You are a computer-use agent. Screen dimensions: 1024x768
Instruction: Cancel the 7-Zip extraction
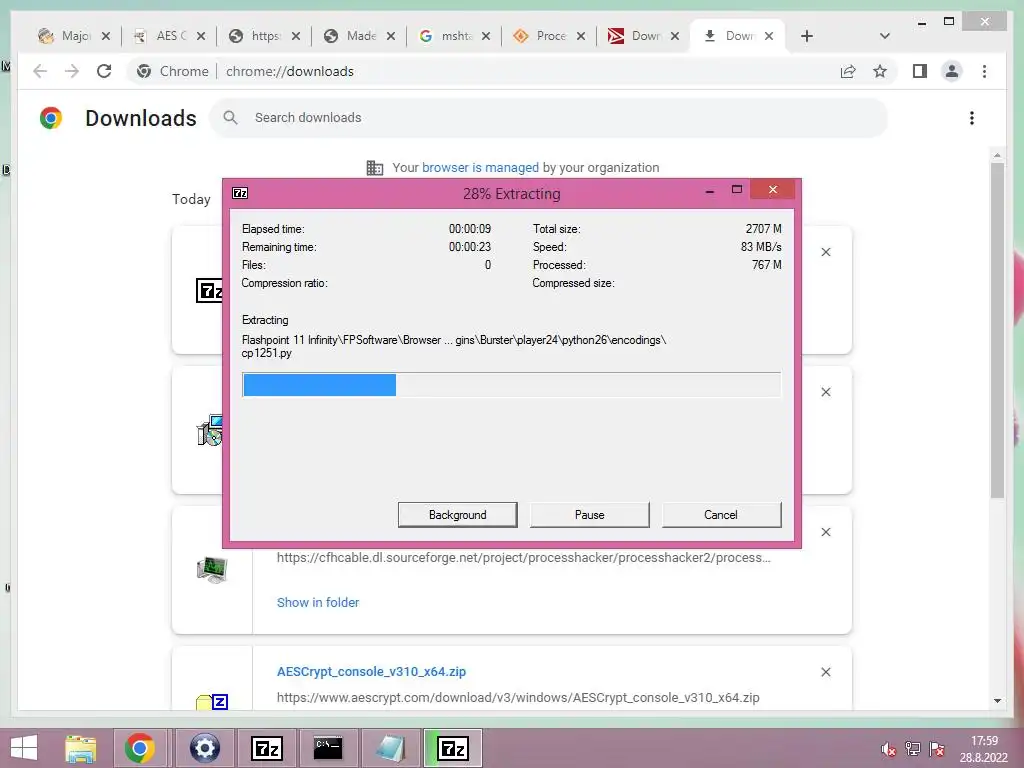tap(721, 515)
